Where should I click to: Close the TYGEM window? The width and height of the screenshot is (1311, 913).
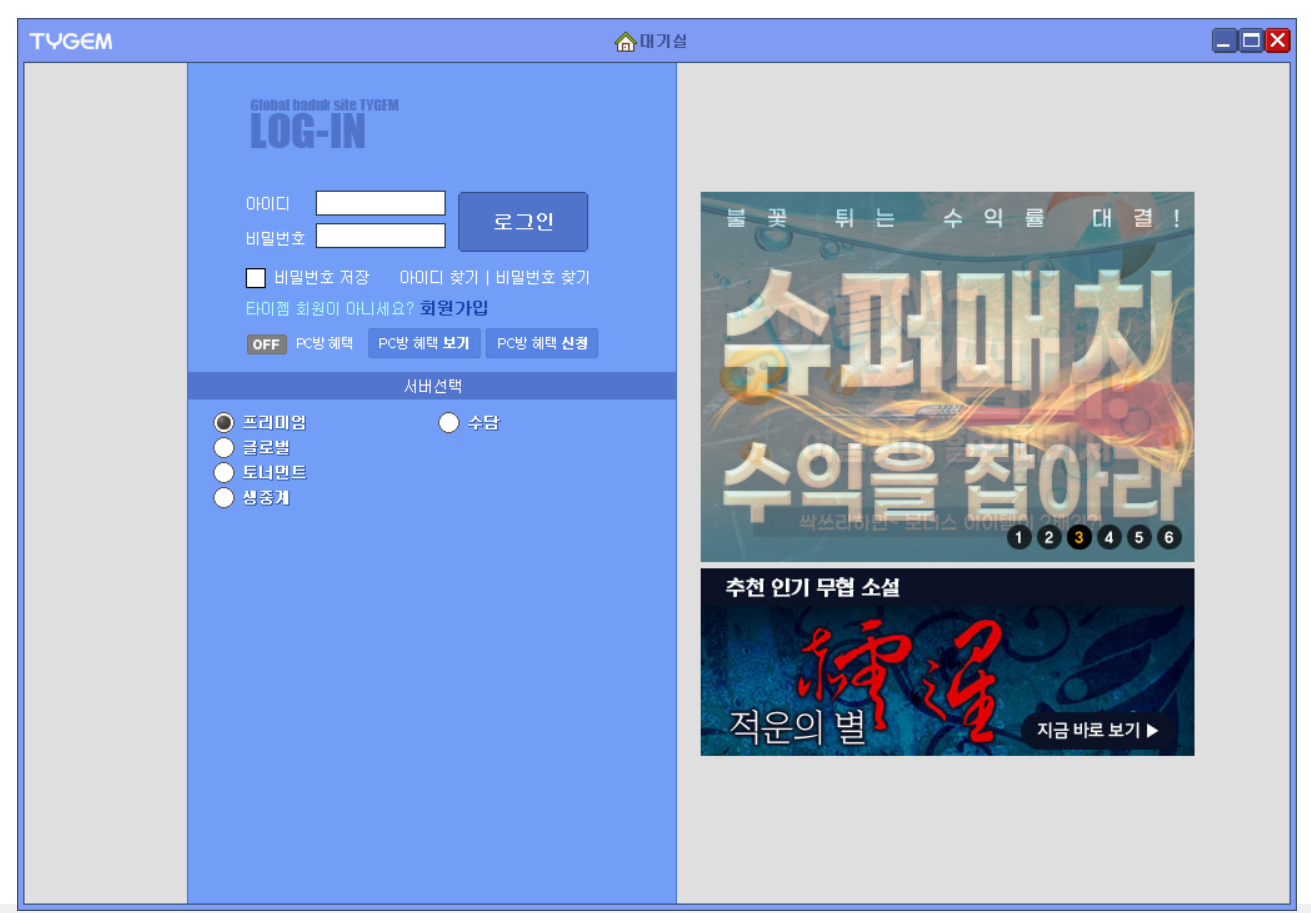[x=1278, y=41]
